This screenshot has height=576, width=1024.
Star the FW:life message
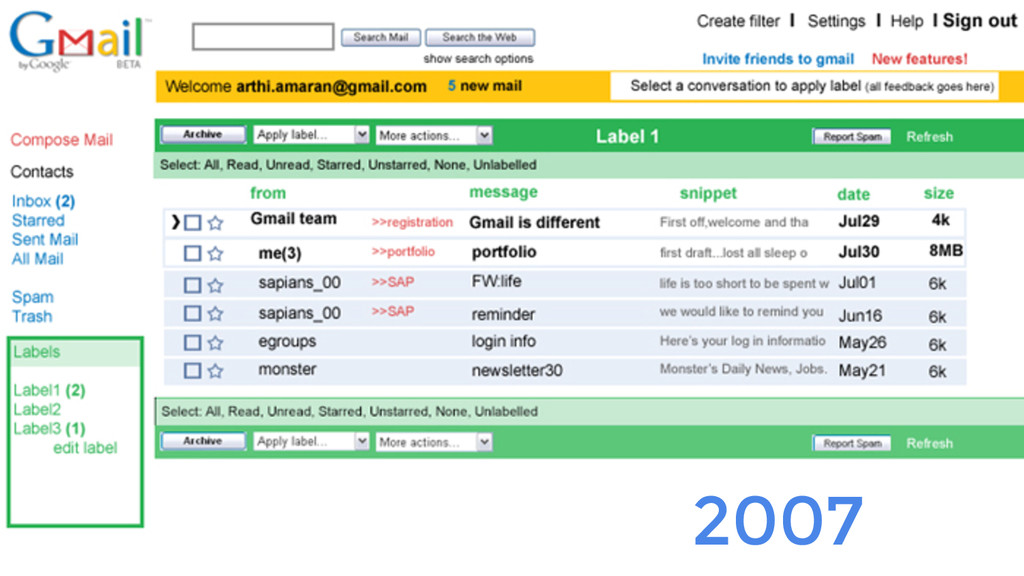point(216,285)
